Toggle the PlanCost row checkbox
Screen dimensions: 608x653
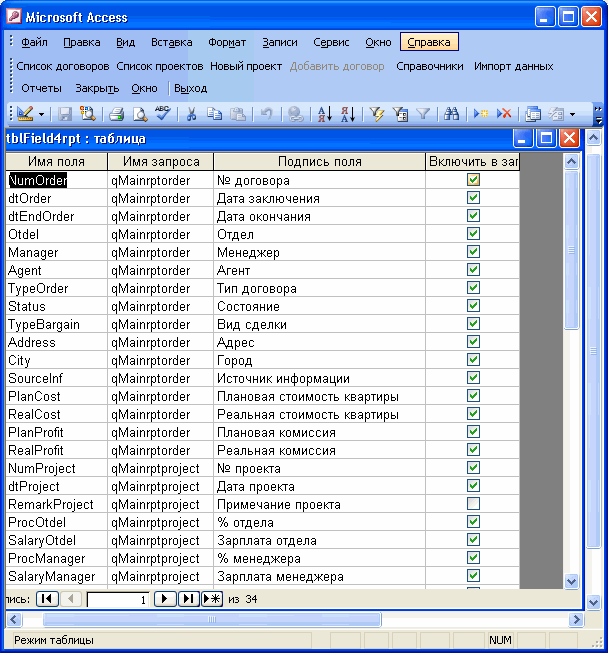tap(473, 396)
